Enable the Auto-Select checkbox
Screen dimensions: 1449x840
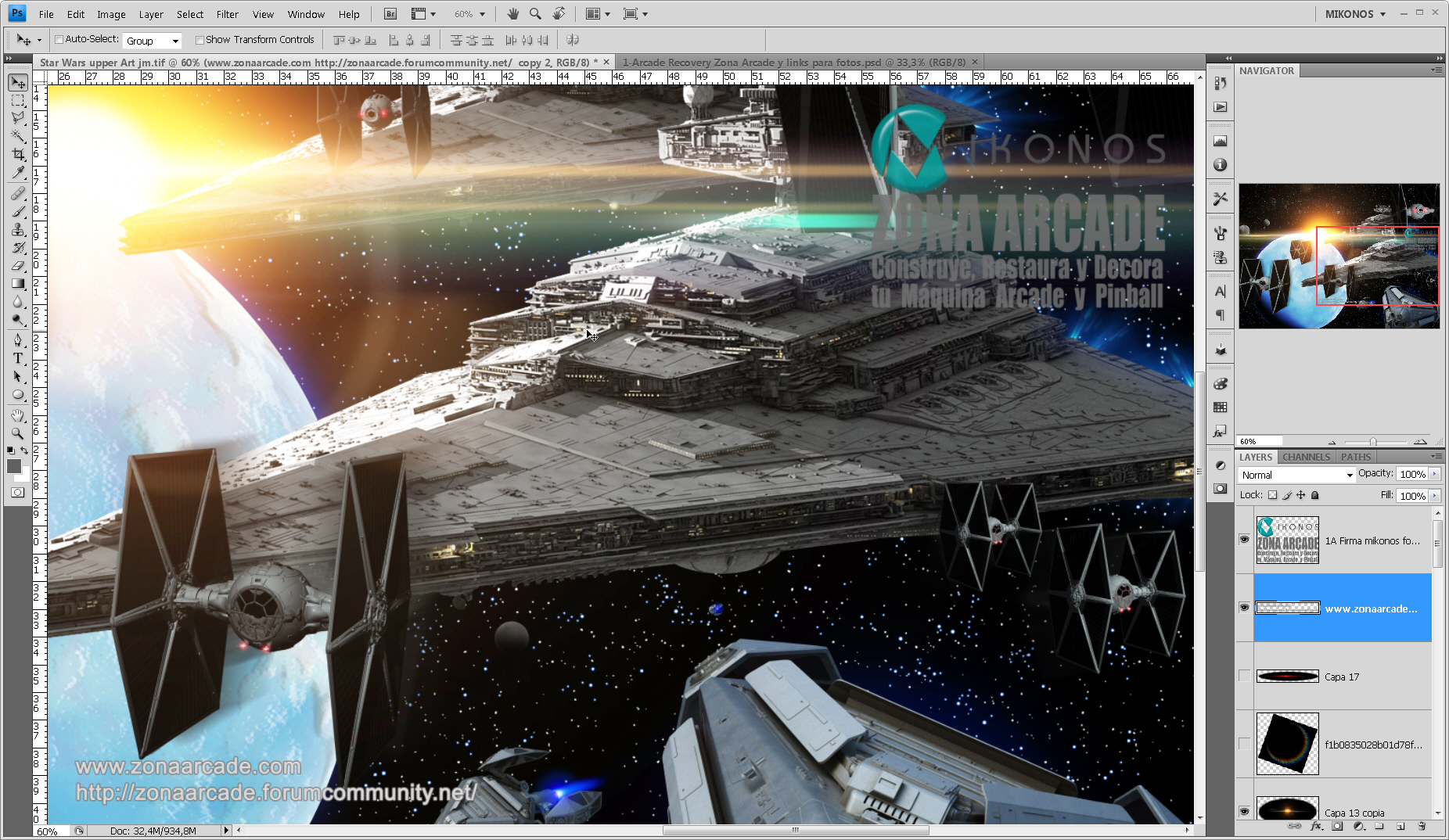pyautogui.click(x=59, y=40)
